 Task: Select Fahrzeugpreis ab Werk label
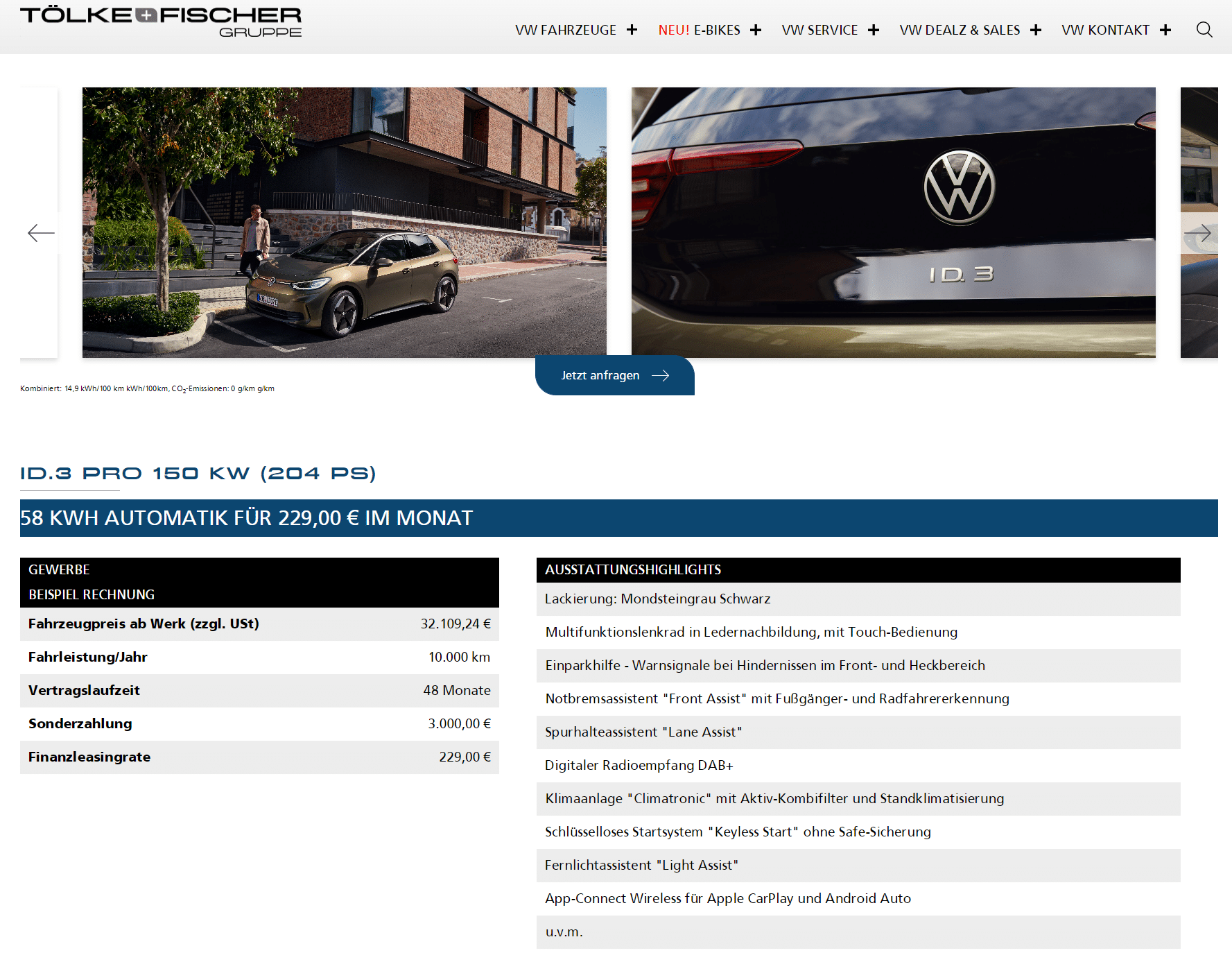(144, 624)
